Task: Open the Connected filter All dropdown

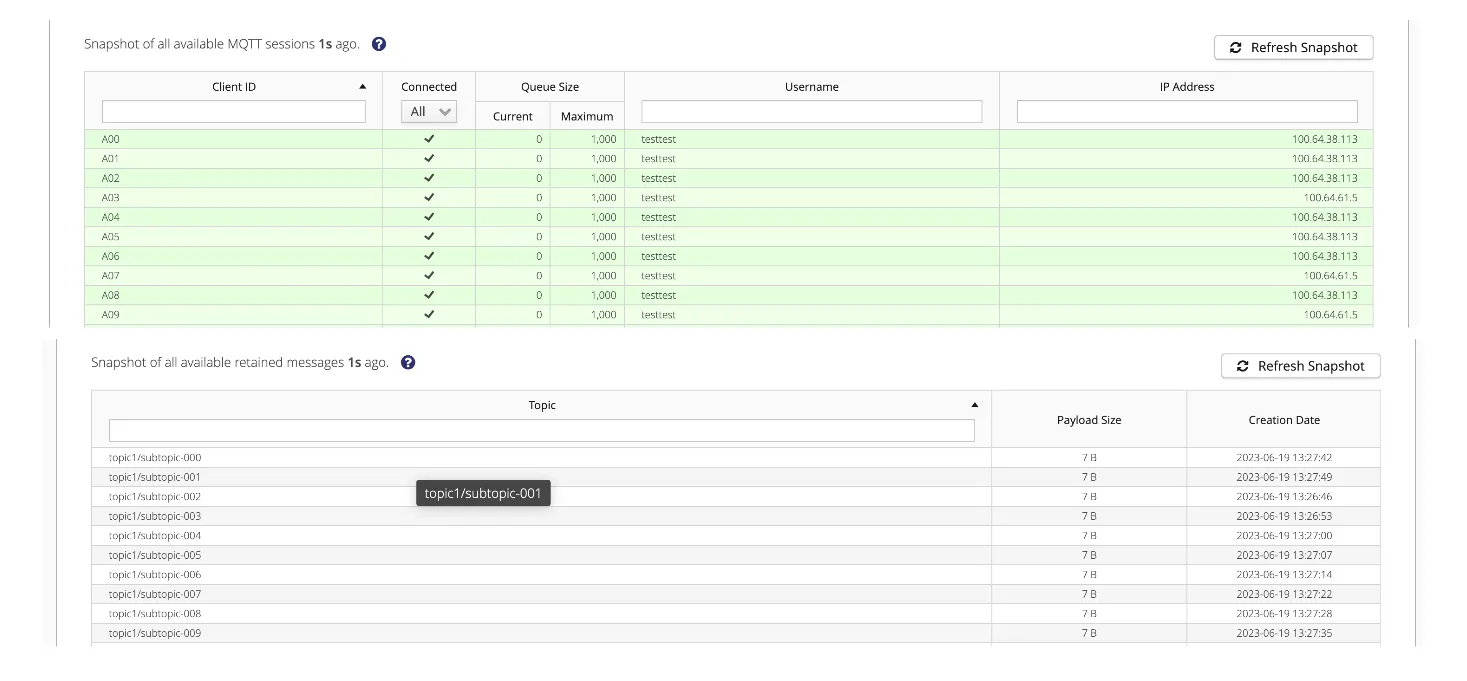Action: (429, 112)
